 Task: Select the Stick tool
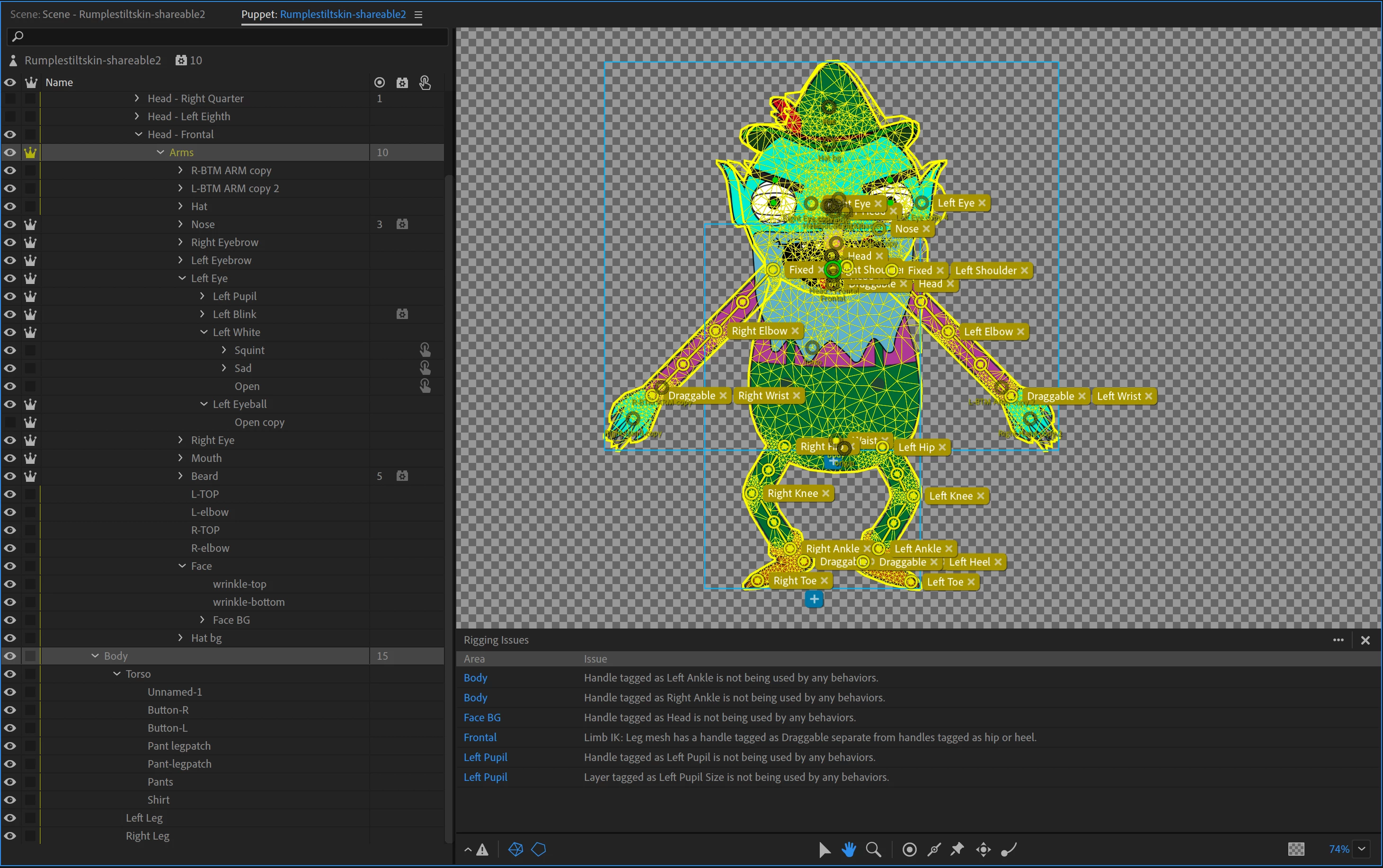[x=934, y=849]
